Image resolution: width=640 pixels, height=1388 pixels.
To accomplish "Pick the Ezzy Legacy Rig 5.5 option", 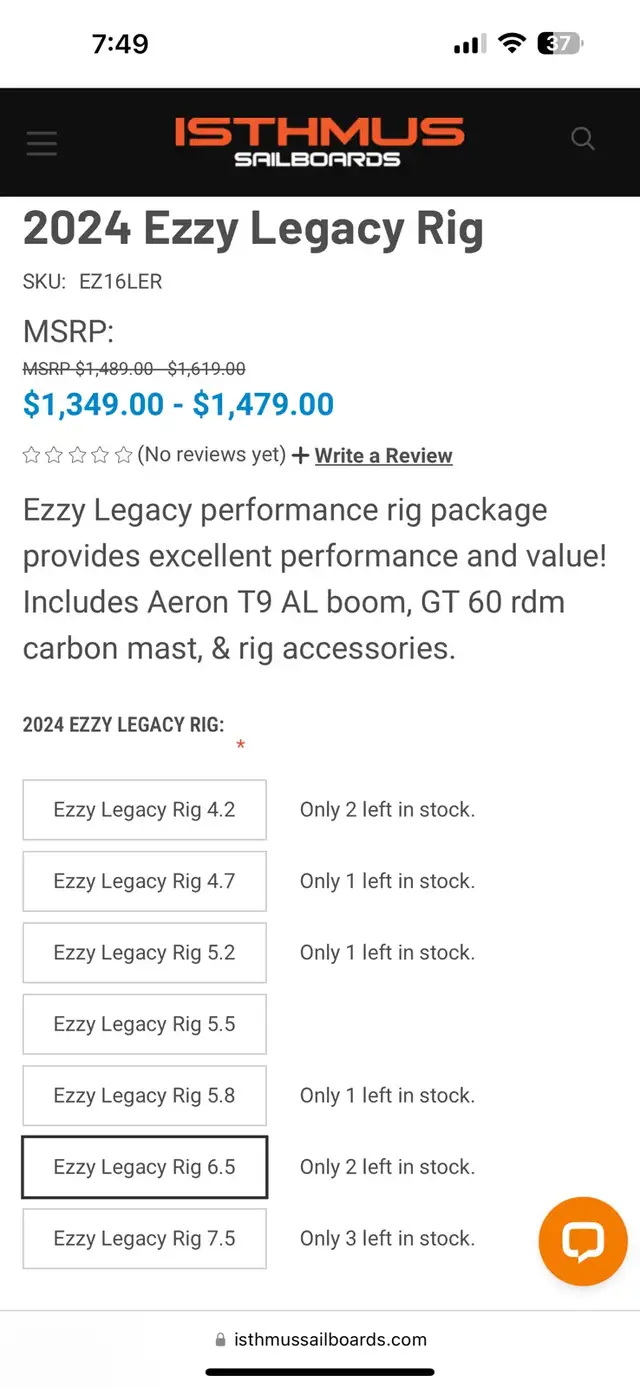I will 145,1024.
